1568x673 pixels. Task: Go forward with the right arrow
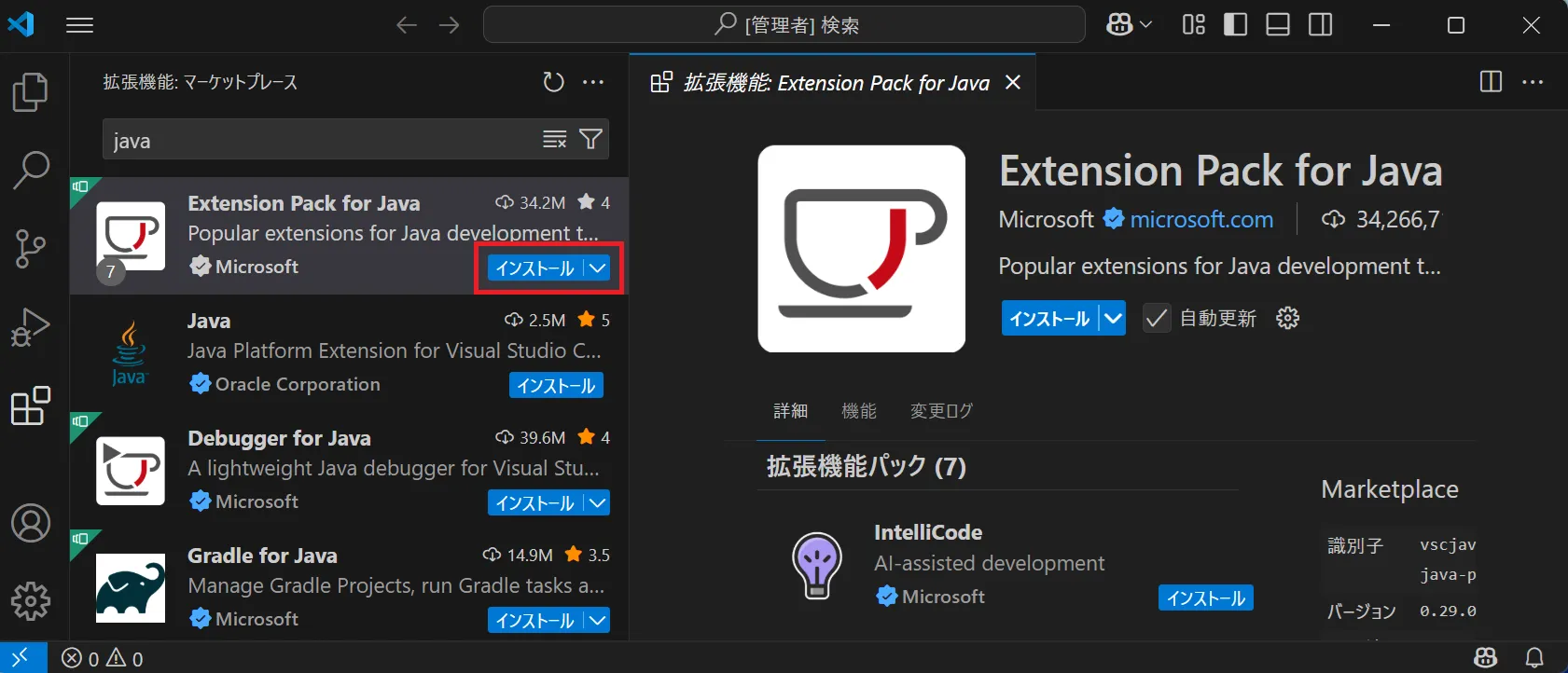pos(450,25)
